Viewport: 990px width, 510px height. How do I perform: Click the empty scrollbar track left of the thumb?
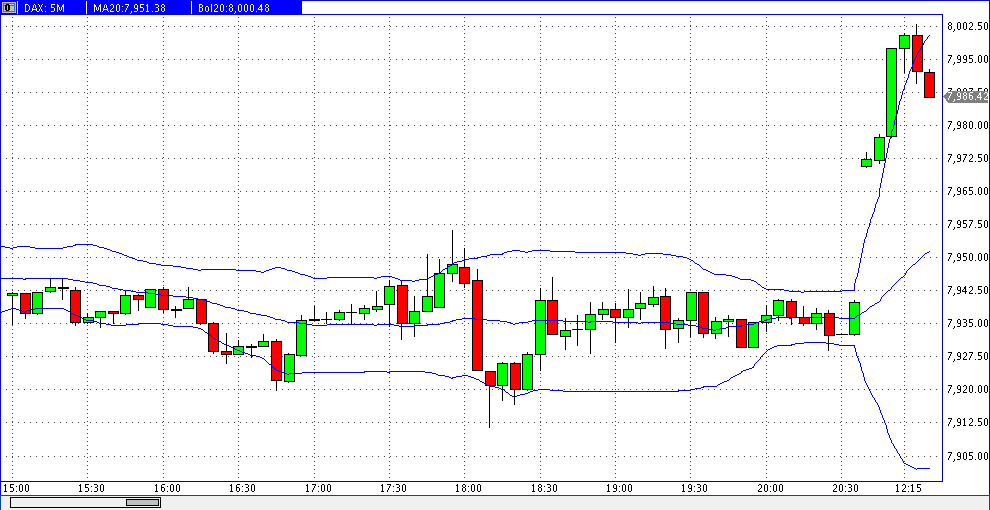click(x=68, y=502)
